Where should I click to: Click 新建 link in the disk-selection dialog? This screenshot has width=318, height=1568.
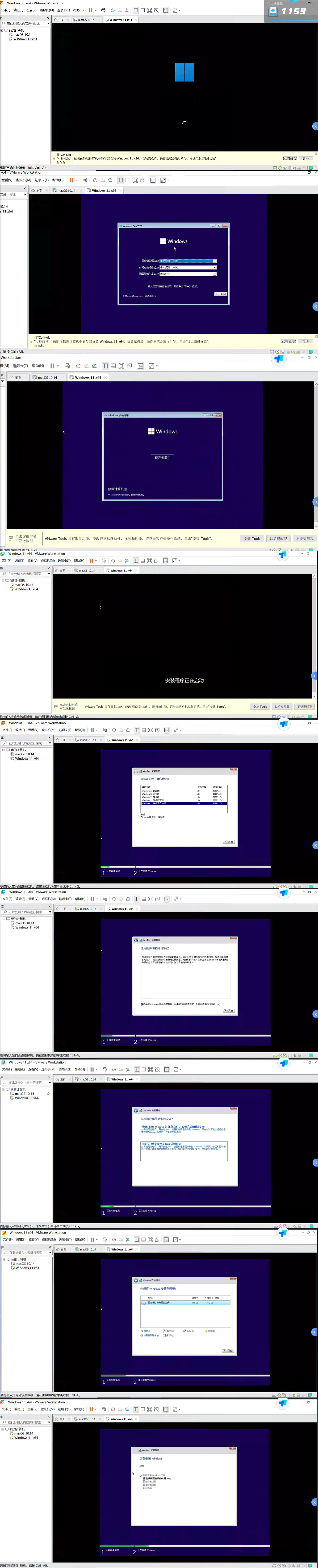[x=210, y=1331]
